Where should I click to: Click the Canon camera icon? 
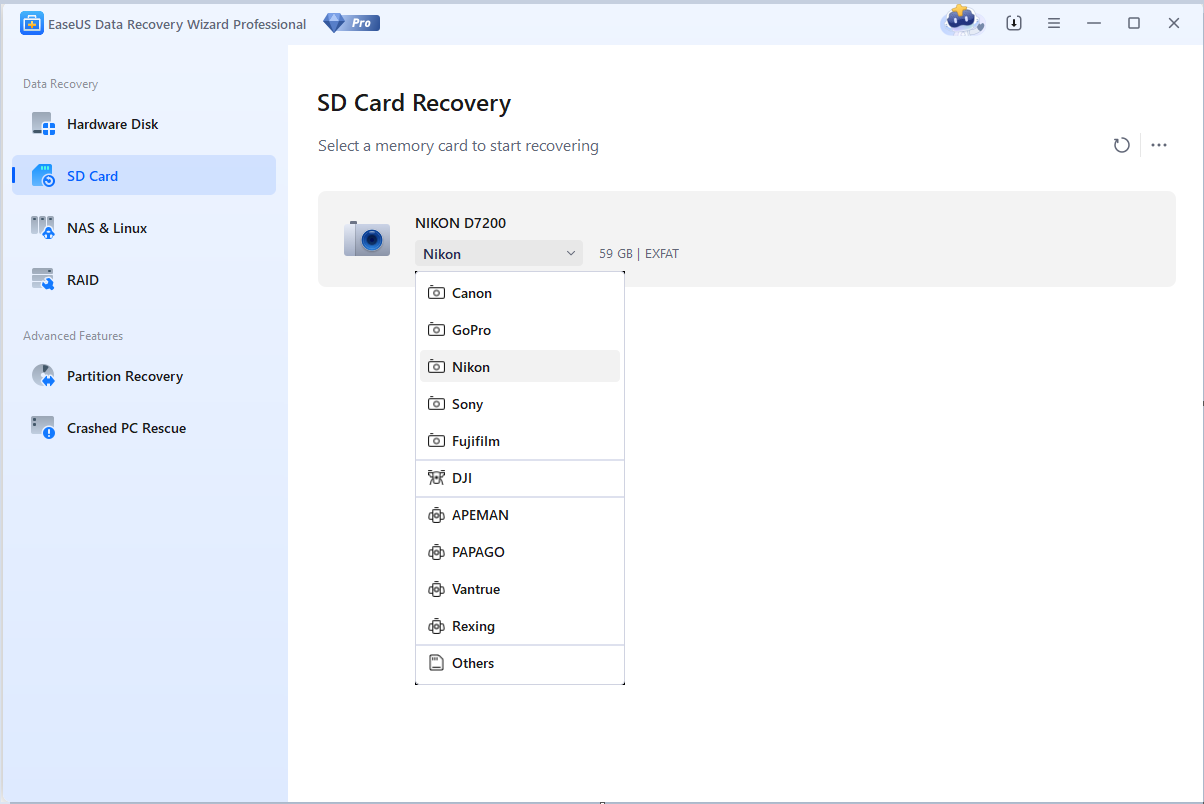click(x=436, y=293)
